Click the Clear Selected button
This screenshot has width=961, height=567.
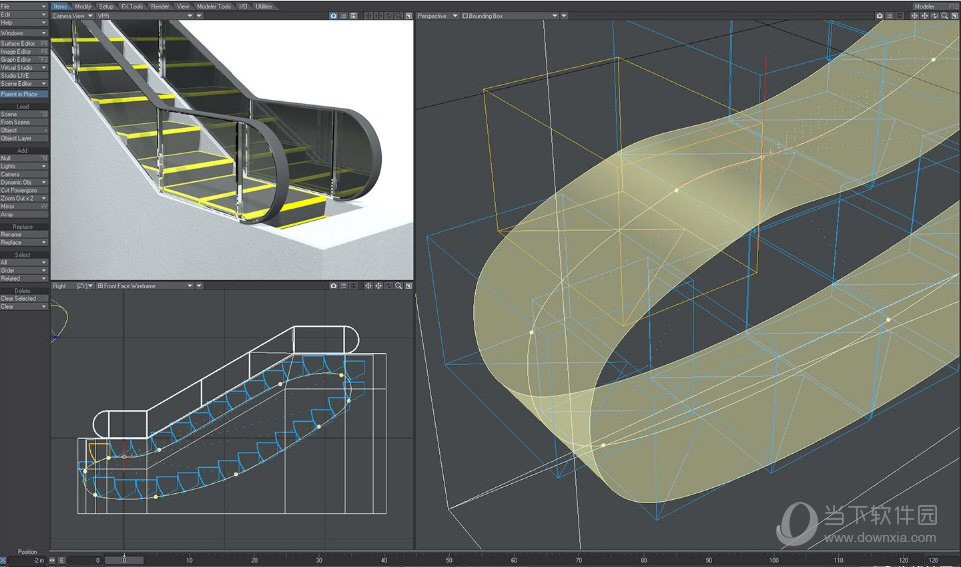pyautogui.click(x=24, y=298)
